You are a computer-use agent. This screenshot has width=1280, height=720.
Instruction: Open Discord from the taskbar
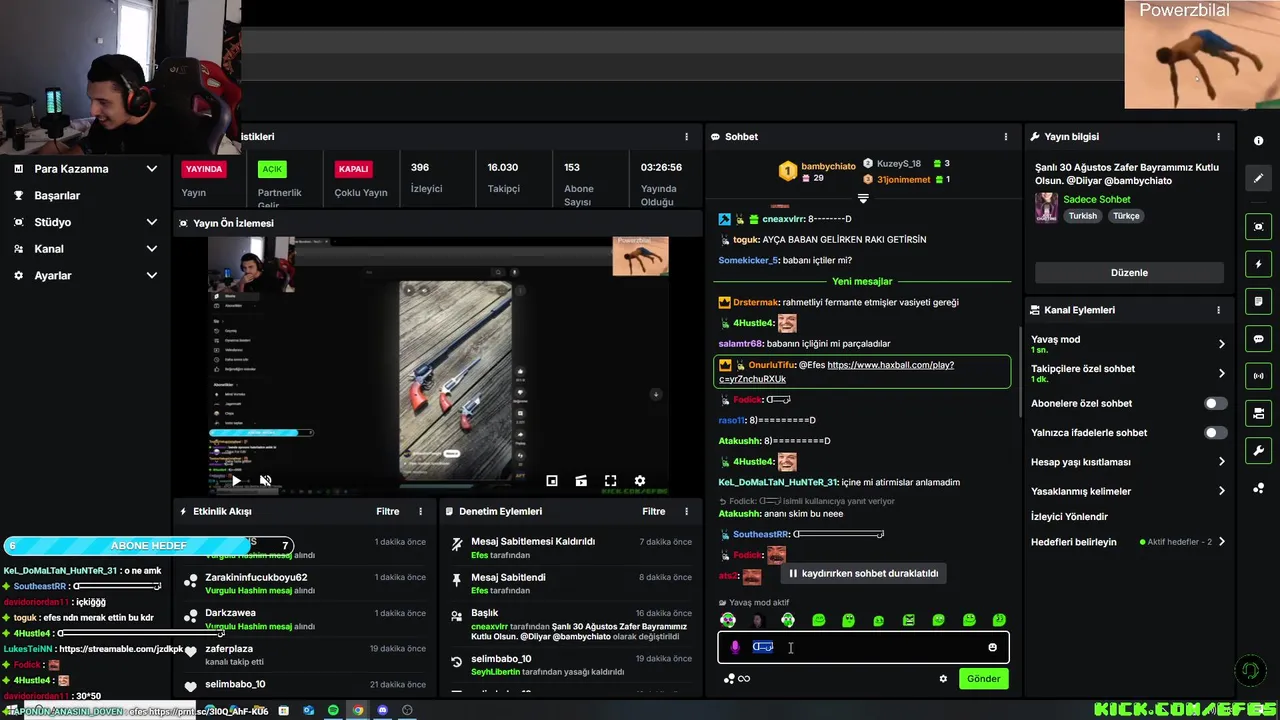pyautogui.click(x=382, y=711)
